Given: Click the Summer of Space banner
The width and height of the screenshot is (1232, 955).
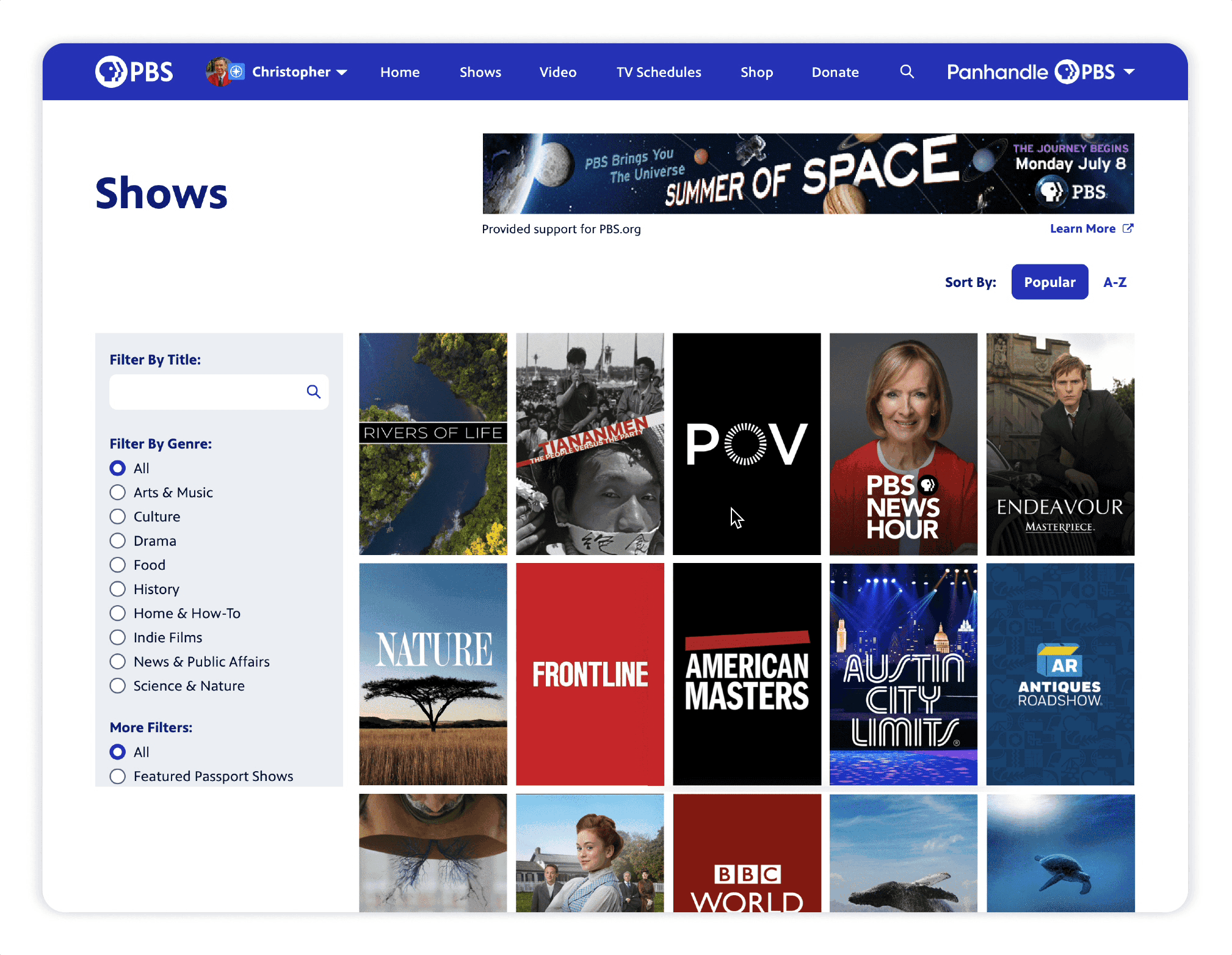Looking at the screenshot, I should [808, 173].
